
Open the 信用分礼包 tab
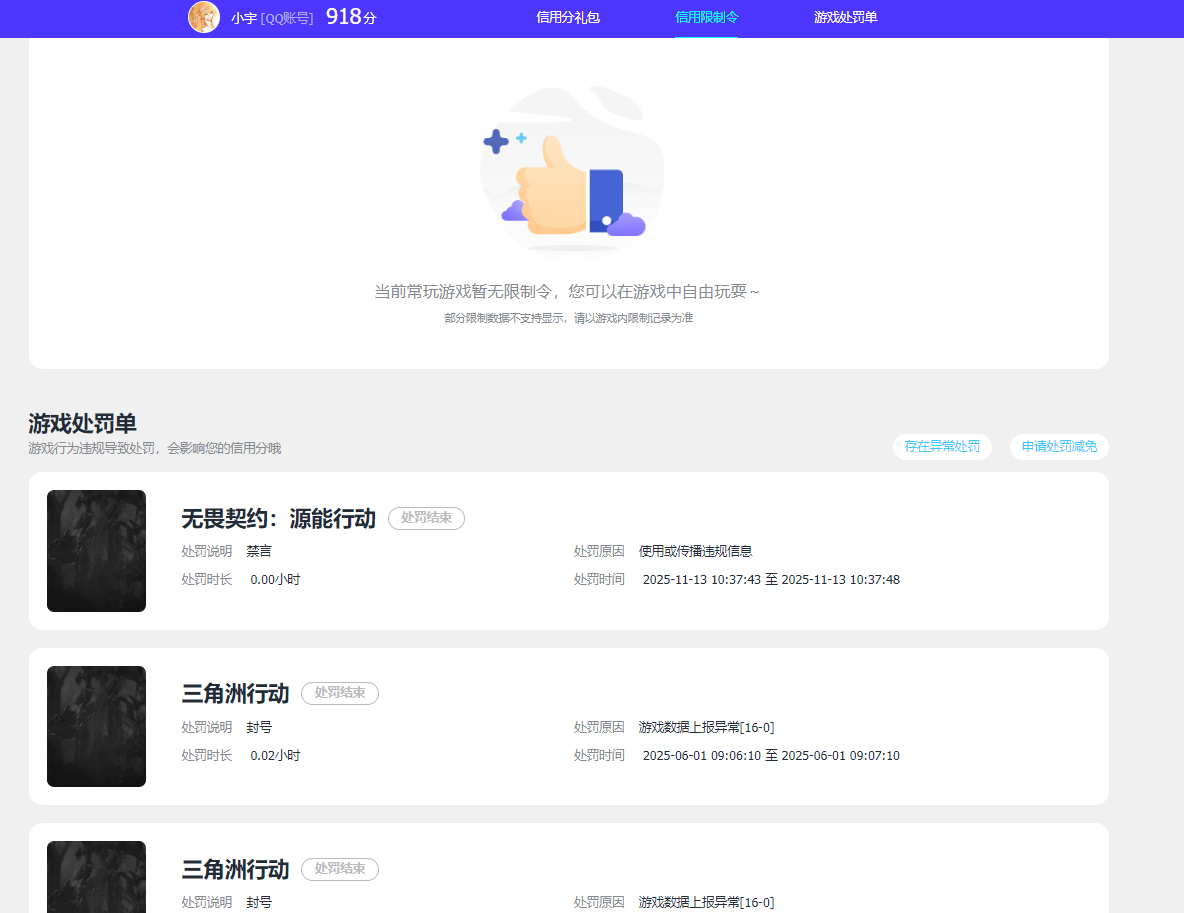point(568,17)
